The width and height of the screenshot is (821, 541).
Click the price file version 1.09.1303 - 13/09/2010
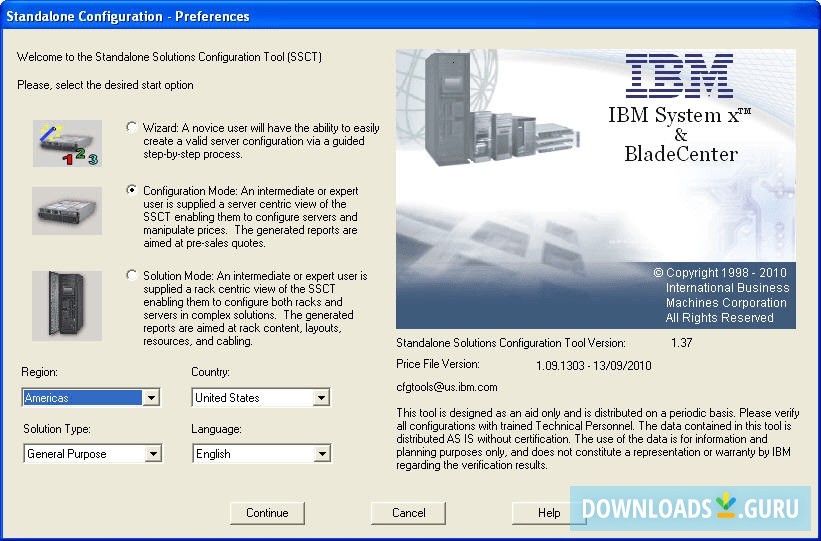point(594,366)
